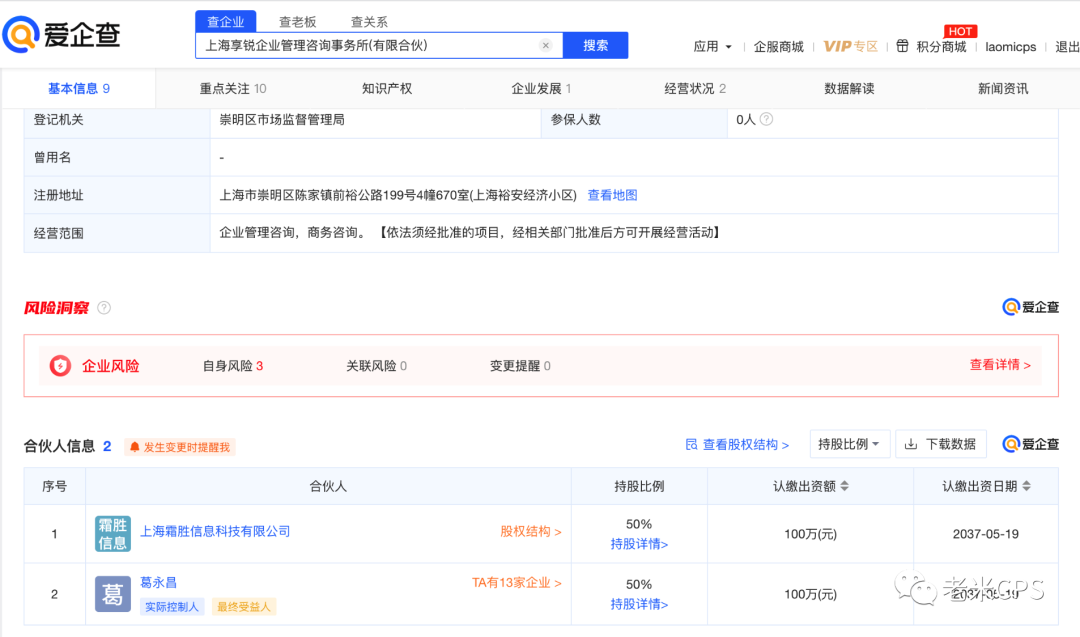The height and width of the screenshot is (637, 1080).
Task: Click the 经营范围 description text
Action: tap(470, 233)
